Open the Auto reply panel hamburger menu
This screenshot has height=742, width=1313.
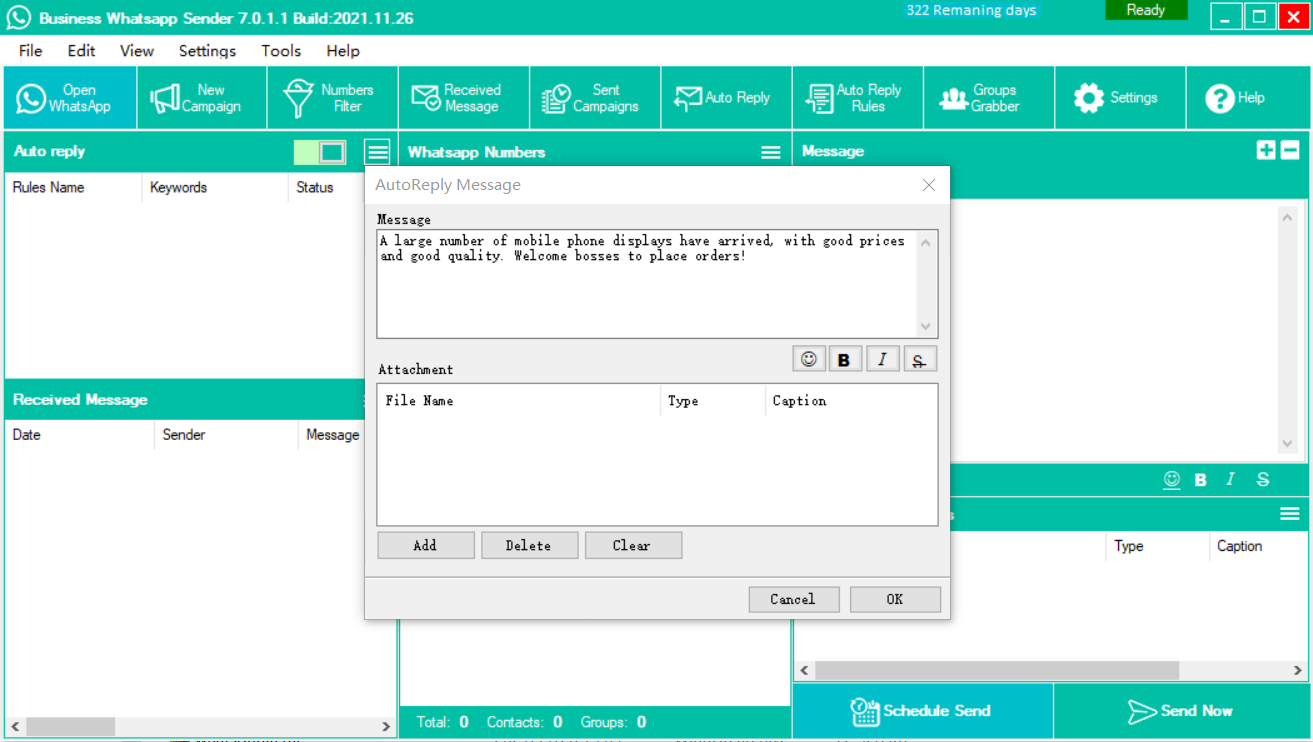click(x=377, y=152)
